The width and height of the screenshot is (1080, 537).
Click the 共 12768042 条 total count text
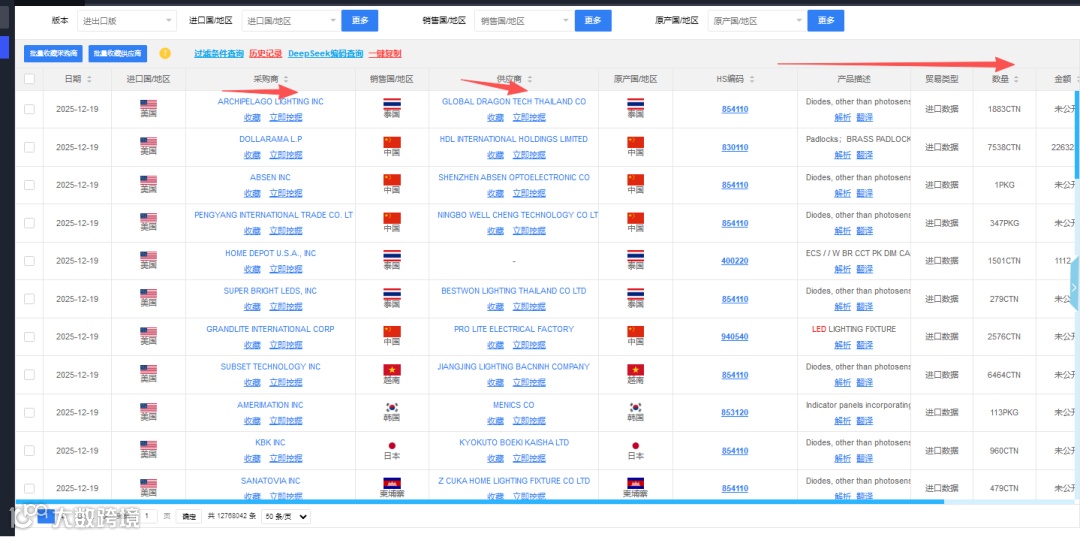[231, 516]
